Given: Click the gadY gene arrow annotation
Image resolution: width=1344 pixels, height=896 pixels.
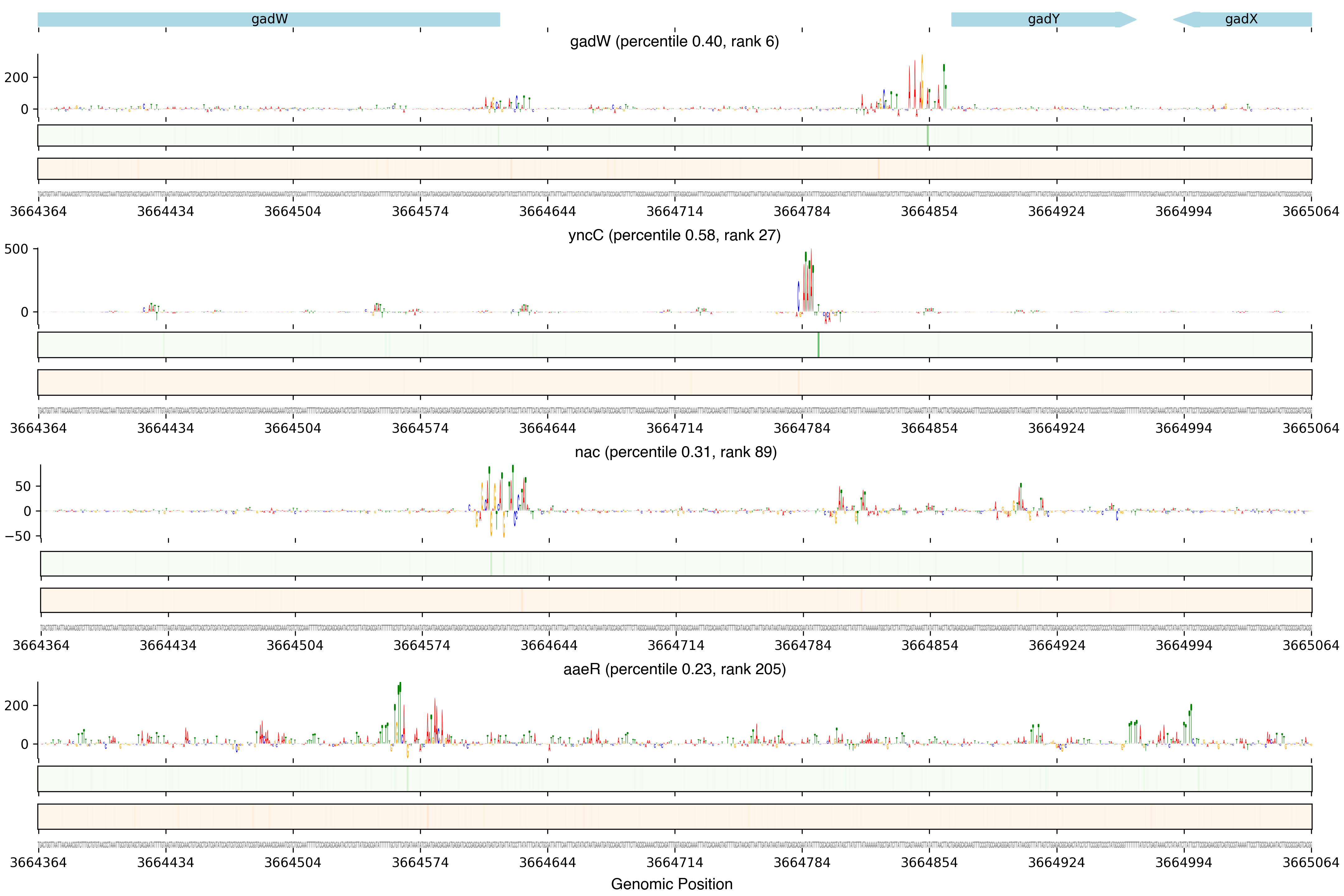Looking at the screenshot, I should click(x=1043, y=19).
